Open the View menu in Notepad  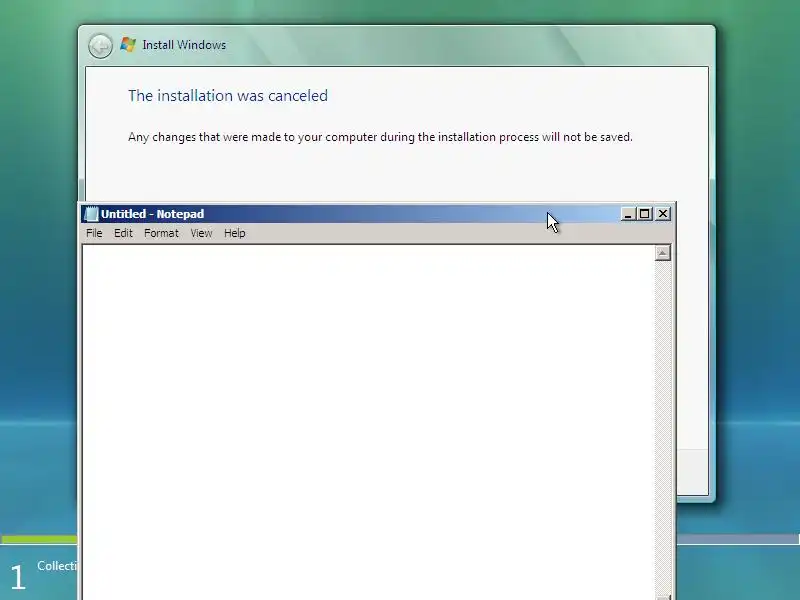coord(201,233)
